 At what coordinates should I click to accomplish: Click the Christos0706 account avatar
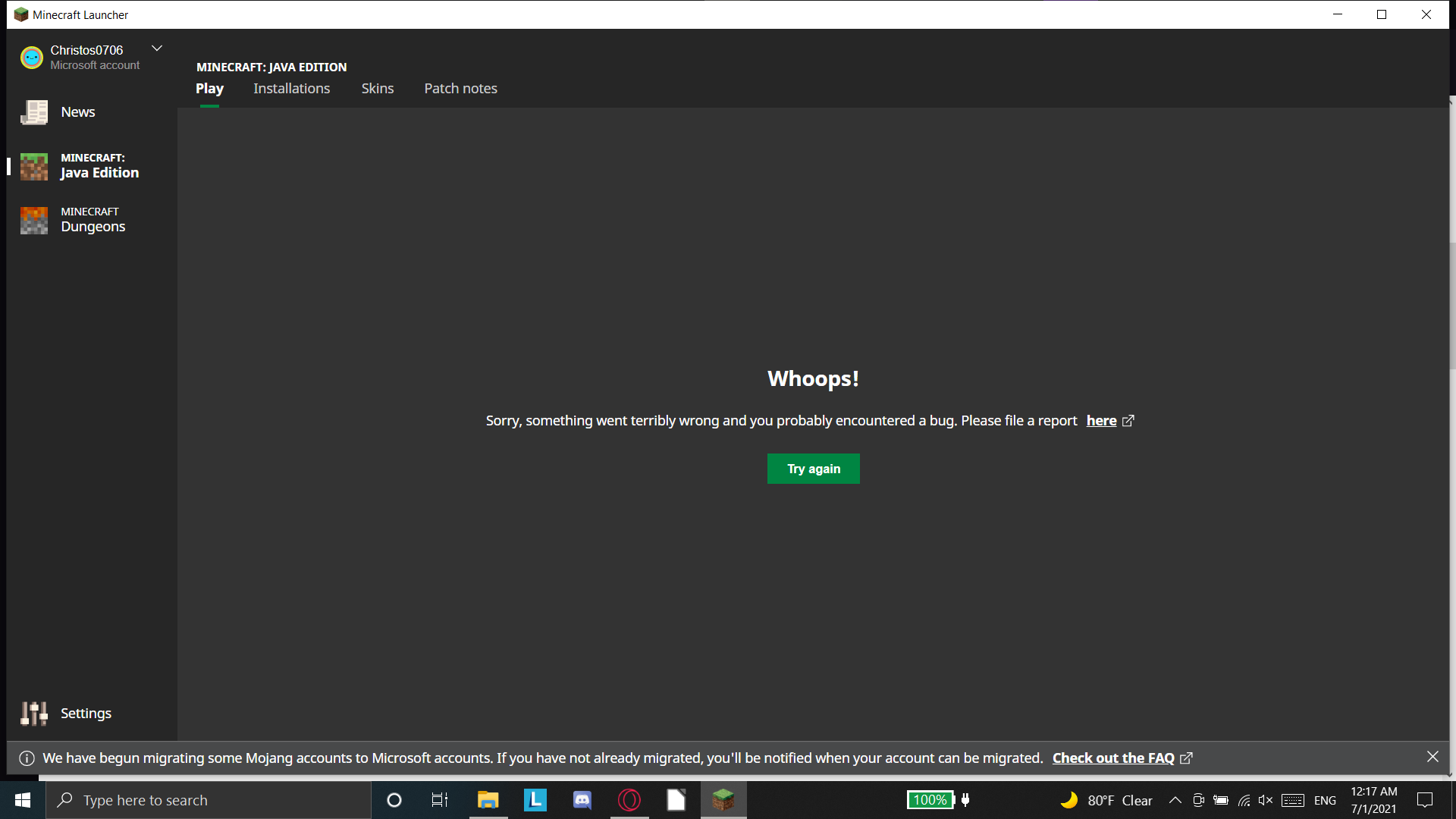[x=32, y=58]
